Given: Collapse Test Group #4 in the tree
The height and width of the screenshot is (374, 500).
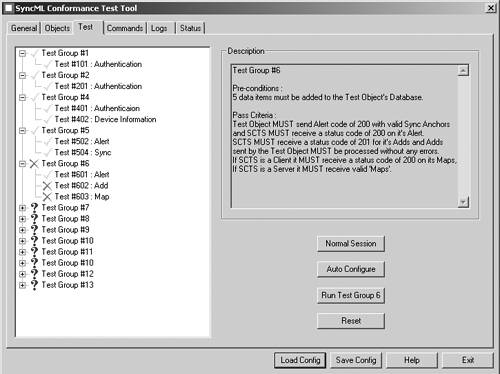Looking at the screenshot, I should tap(22, 97).
